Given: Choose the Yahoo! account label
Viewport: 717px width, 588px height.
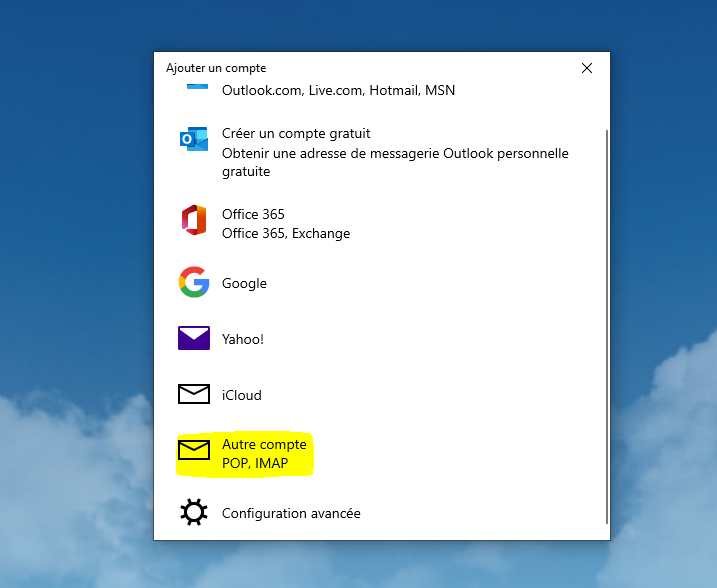Looking at the screenshot, I should click(x=243, y=339).
